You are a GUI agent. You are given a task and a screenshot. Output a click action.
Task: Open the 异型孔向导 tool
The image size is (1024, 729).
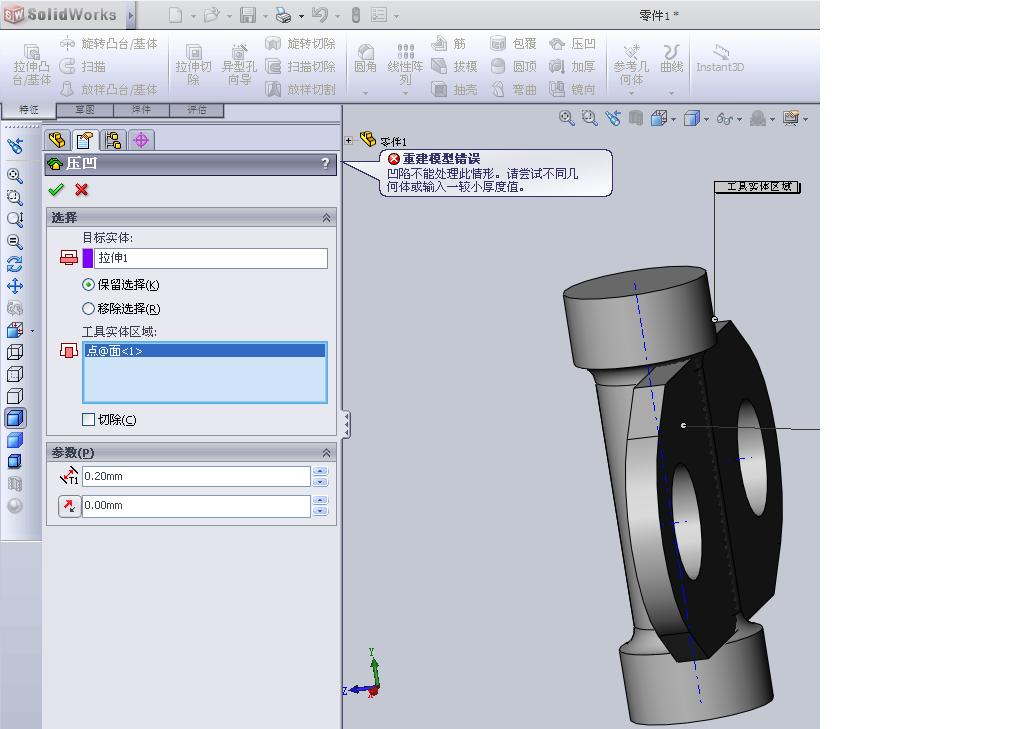coord(239,65)
